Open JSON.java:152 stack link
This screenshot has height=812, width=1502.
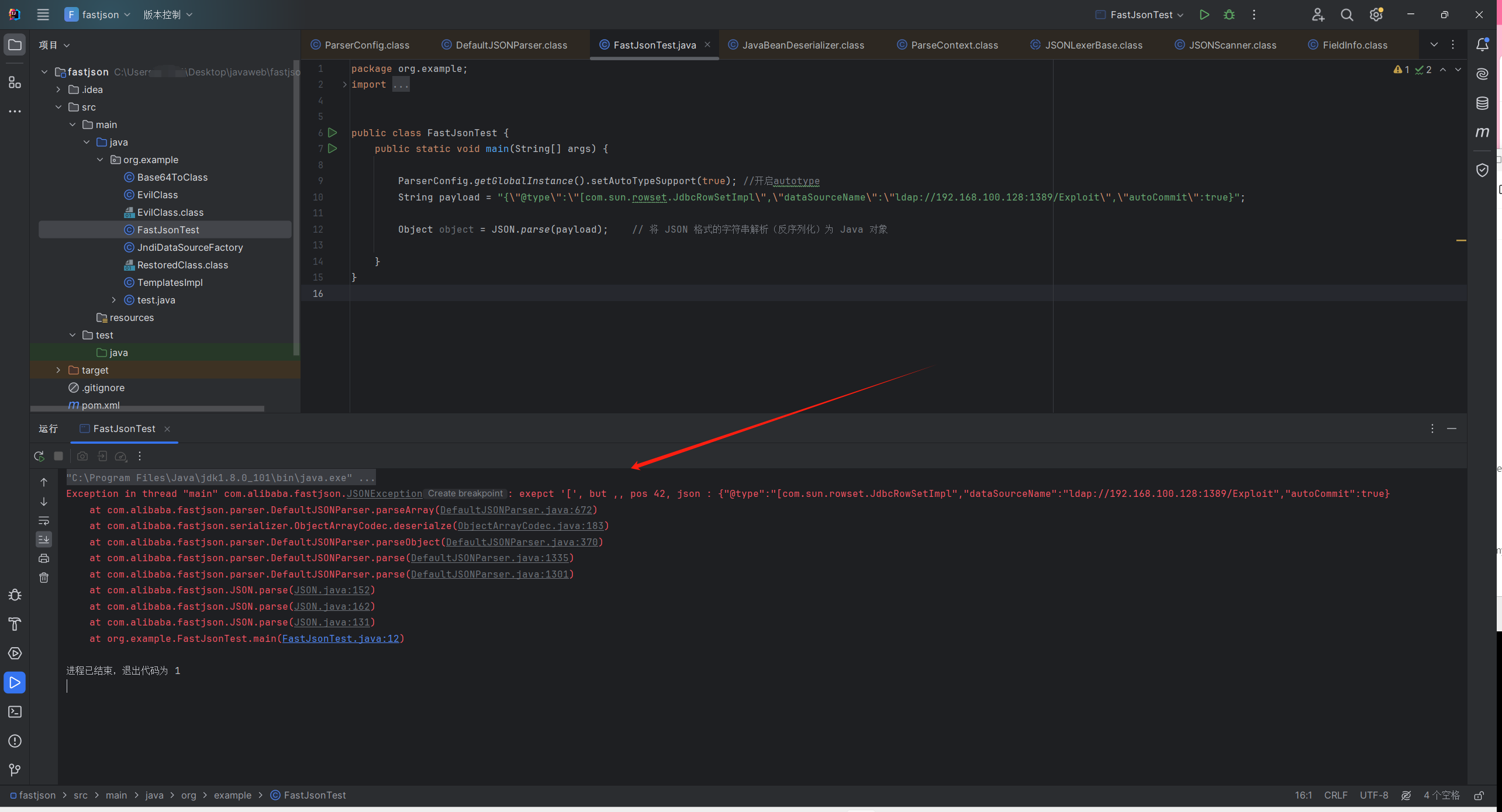[x=332, y=590]
